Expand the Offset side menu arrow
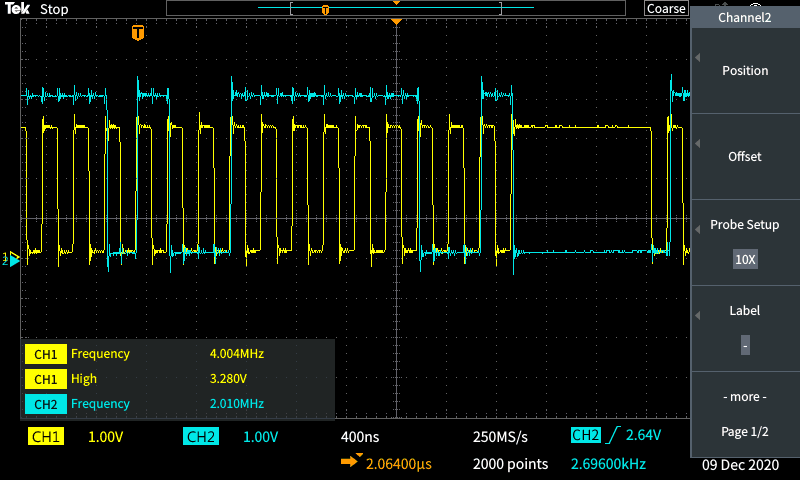This screenshot has height=480, width=800. (x=698, y=143)
